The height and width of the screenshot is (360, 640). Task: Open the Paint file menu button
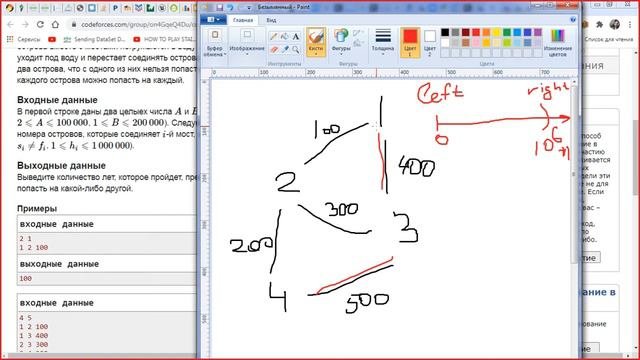coord(213,20)
